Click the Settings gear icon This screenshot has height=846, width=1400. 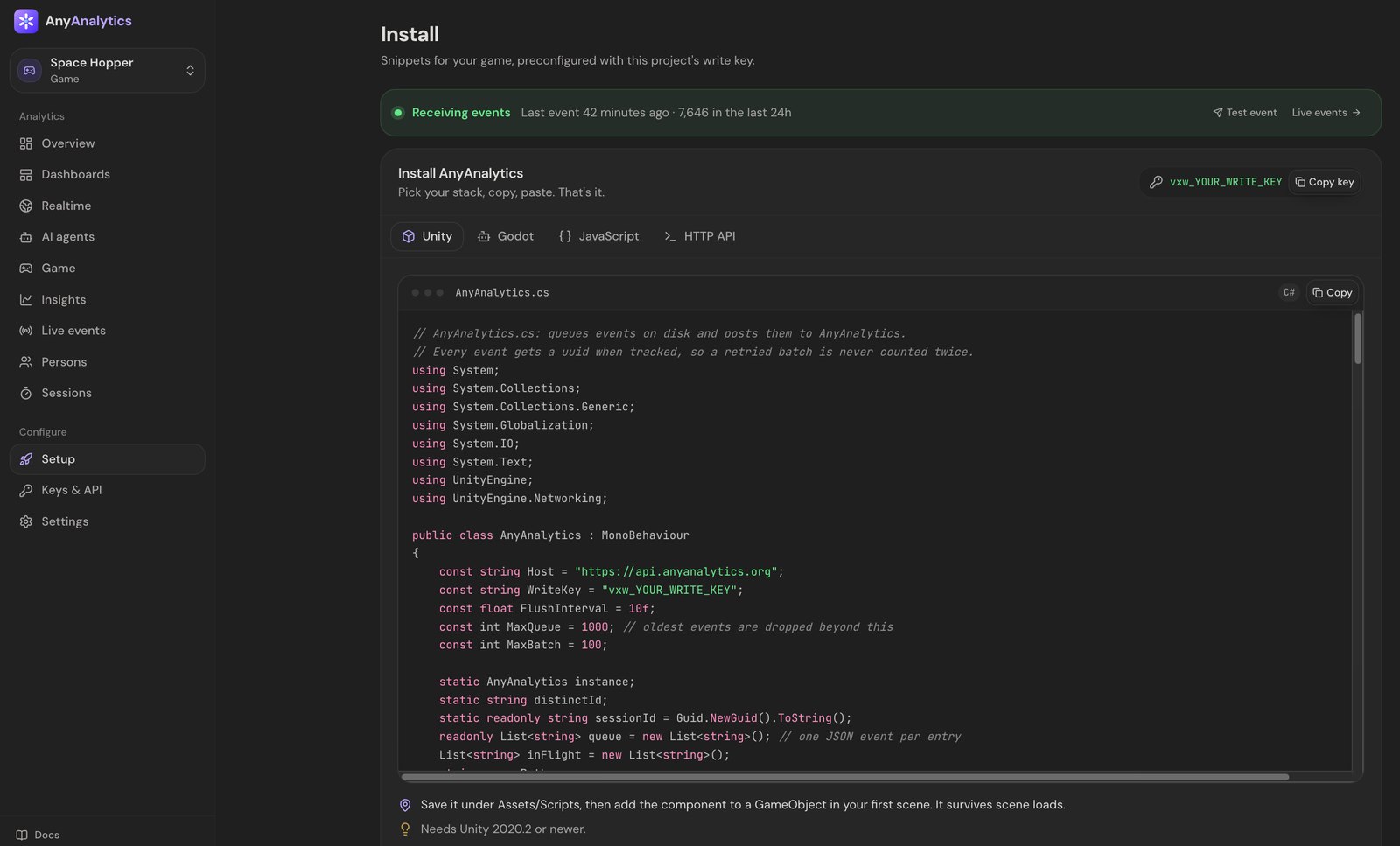(x=26, y=521)
